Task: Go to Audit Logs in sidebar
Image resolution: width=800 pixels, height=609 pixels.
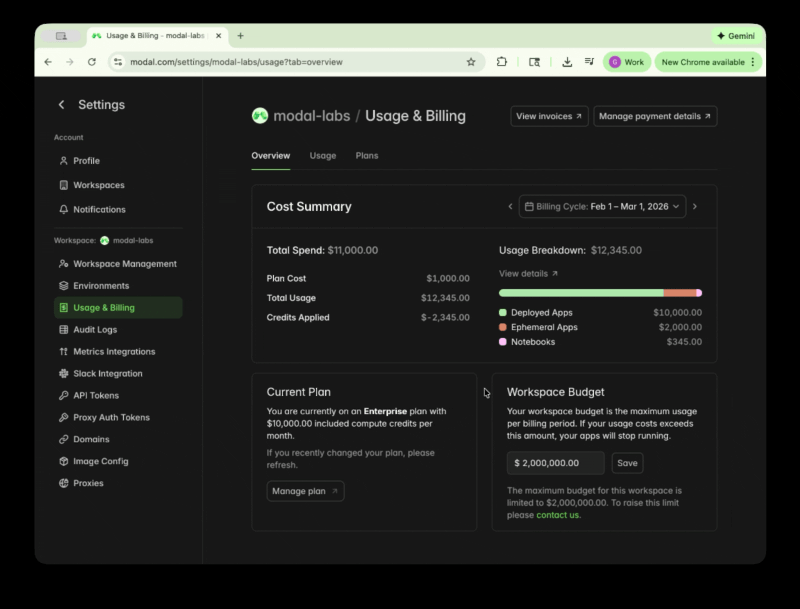Action: pos(94,330)
